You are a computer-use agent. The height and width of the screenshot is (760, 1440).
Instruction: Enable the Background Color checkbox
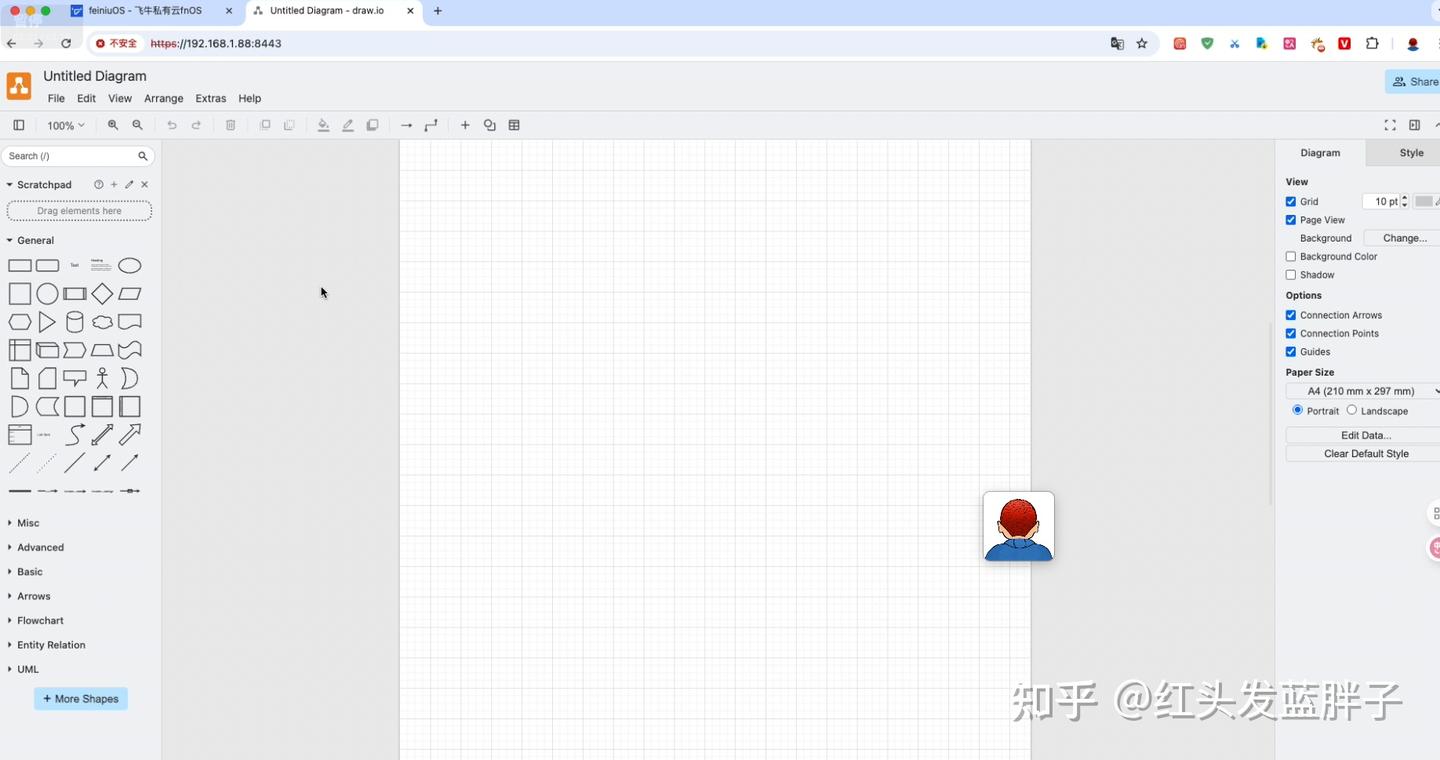1291,257
